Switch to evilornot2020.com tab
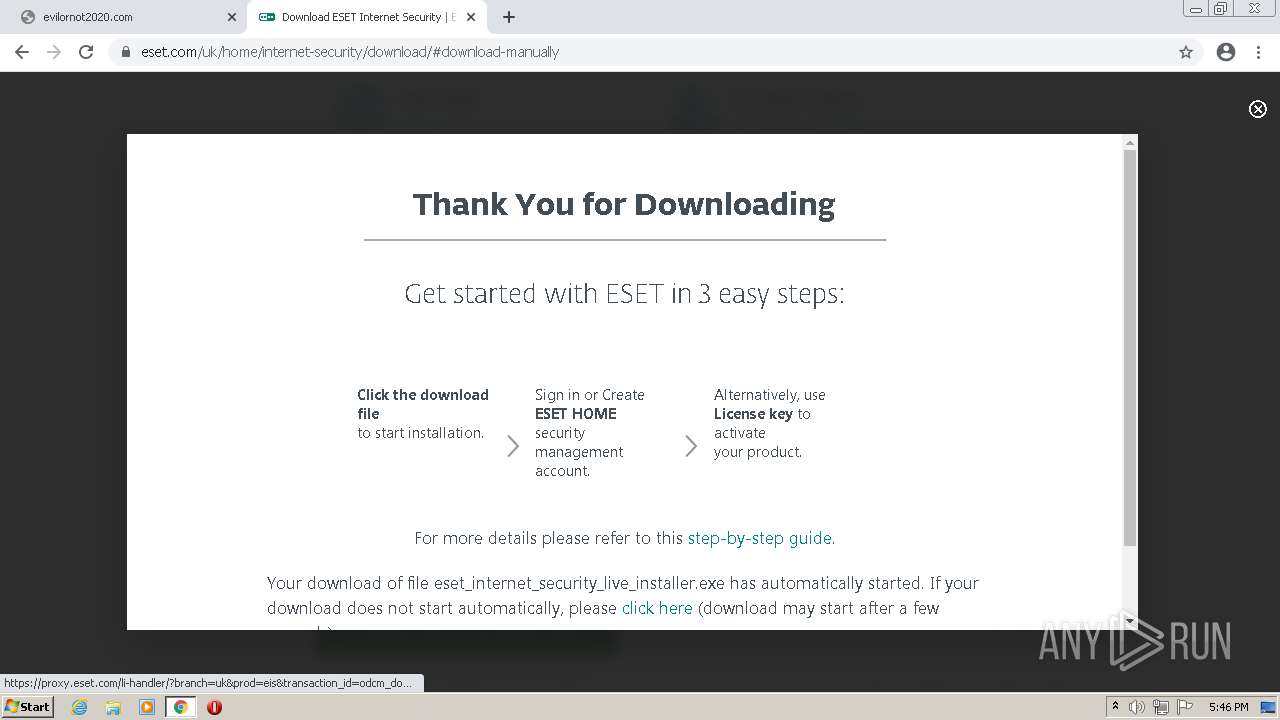 [x=125, y=17]
